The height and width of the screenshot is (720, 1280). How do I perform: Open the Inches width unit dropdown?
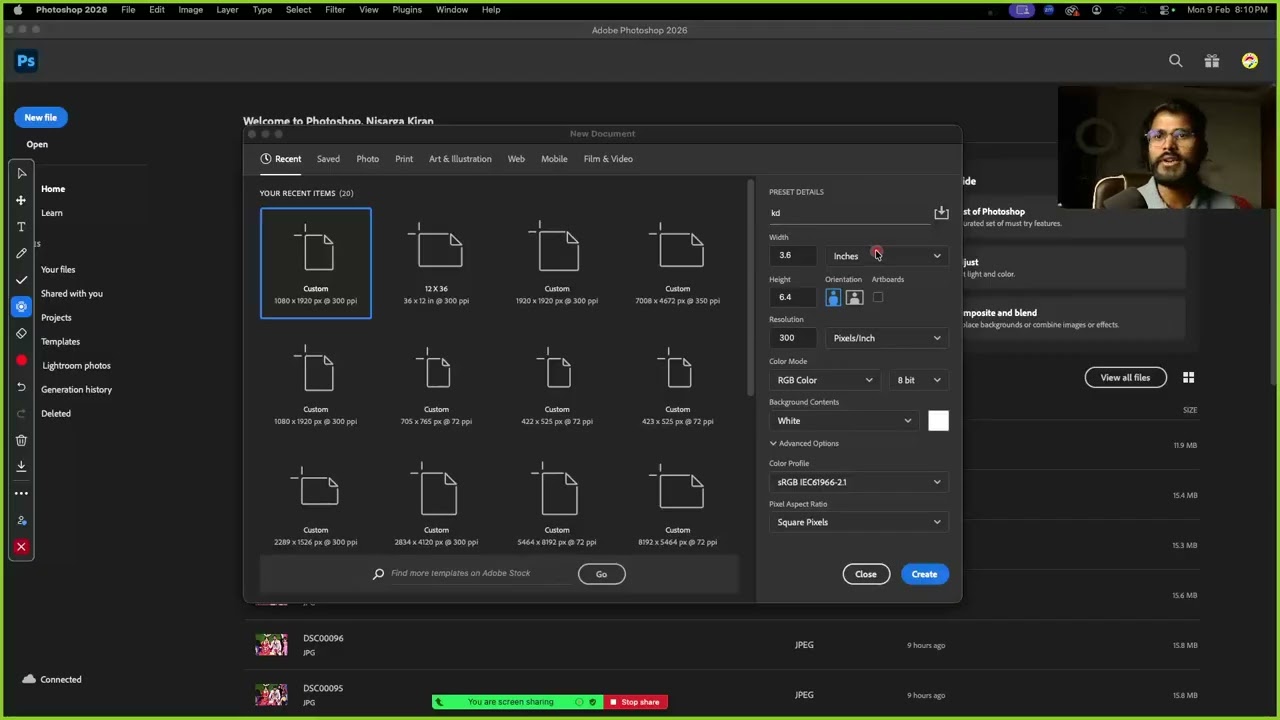[x=887, y=256]
